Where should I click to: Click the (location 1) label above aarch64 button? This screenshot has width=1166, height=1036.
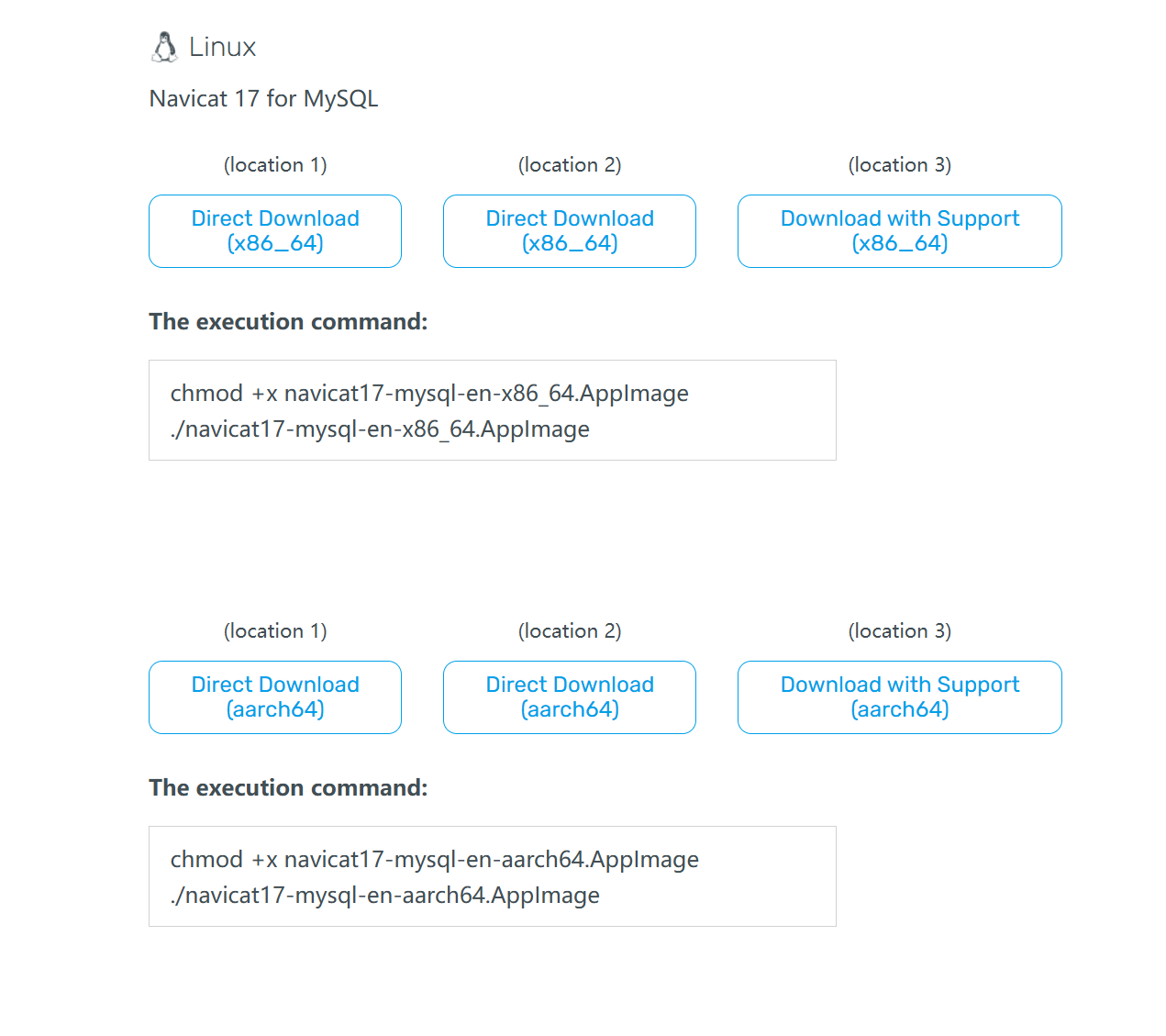[x=275, y=631]
